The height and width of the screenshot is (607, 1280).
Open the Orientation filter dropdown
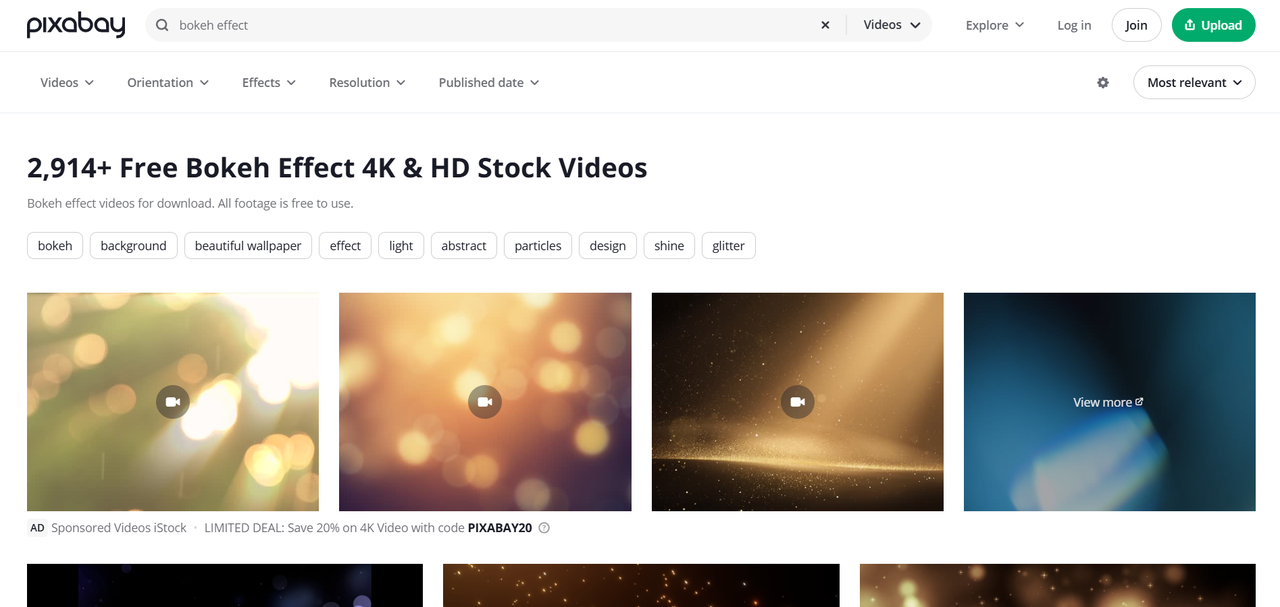tap(168, 83)
